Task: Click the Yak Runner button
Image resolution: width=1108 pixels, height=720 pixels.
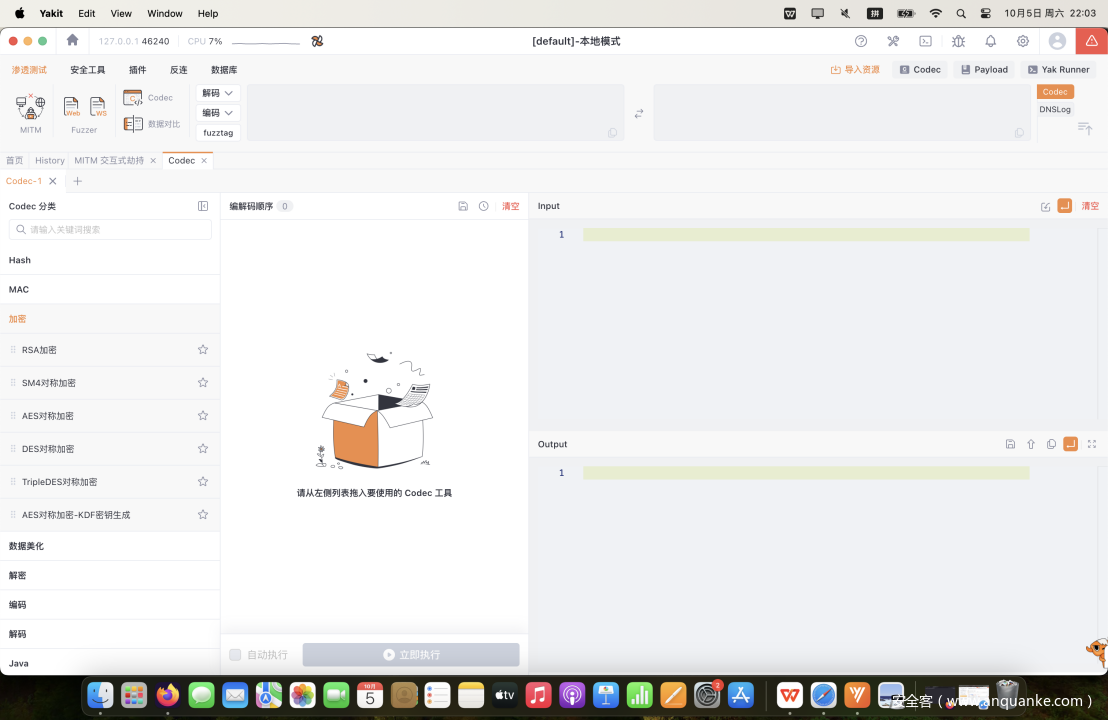Action: pos(1058,70)
